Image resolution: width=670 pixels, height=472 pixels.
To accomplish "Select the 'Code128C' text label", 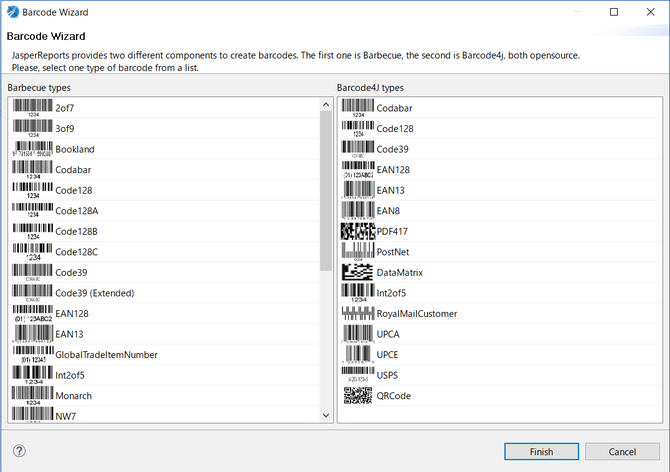I will (76, 252).
